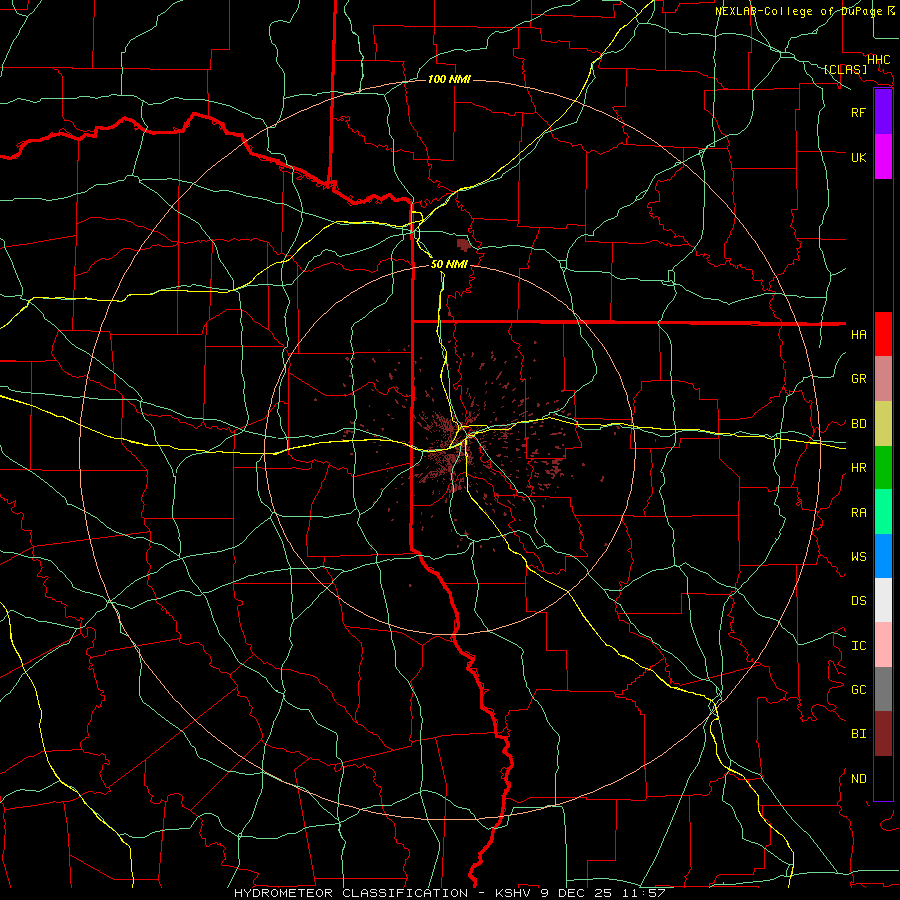The width and height of the screenshot is (900, 900).
Task: Click the BD legend label
Action: coord(858,424)
